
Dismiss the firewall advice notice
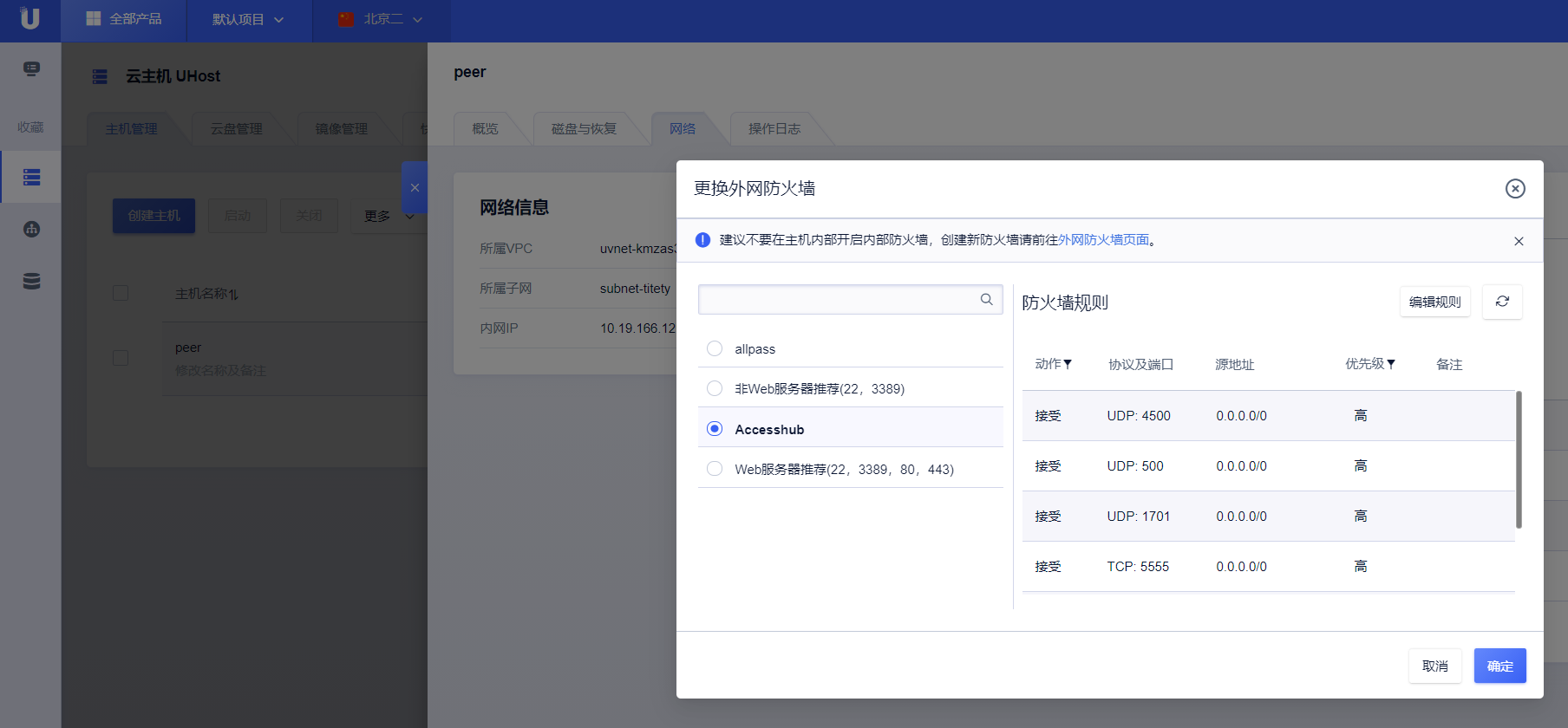pos(1519,241)
